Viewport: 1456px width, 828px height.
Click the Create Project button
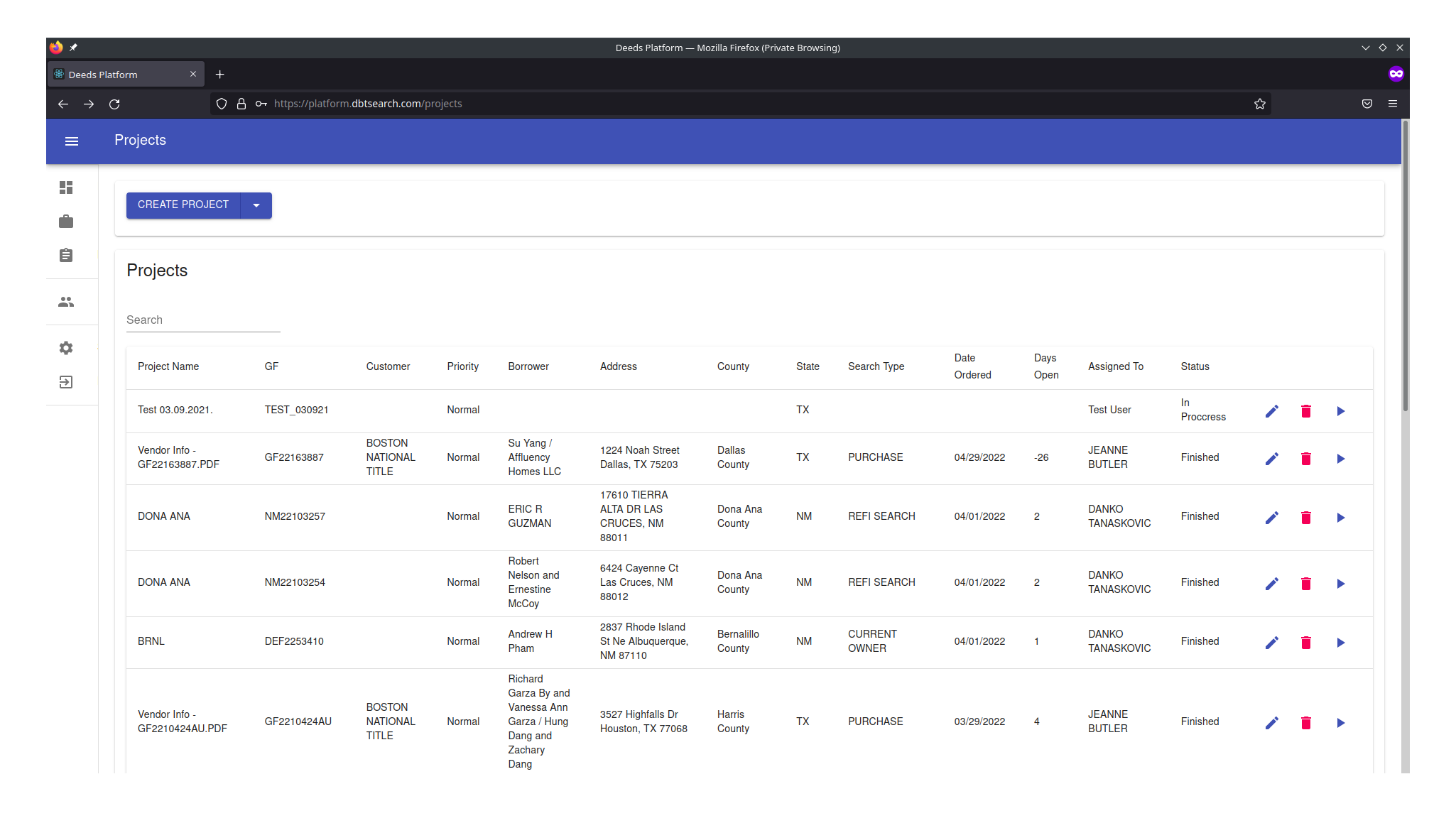point(183,205)
